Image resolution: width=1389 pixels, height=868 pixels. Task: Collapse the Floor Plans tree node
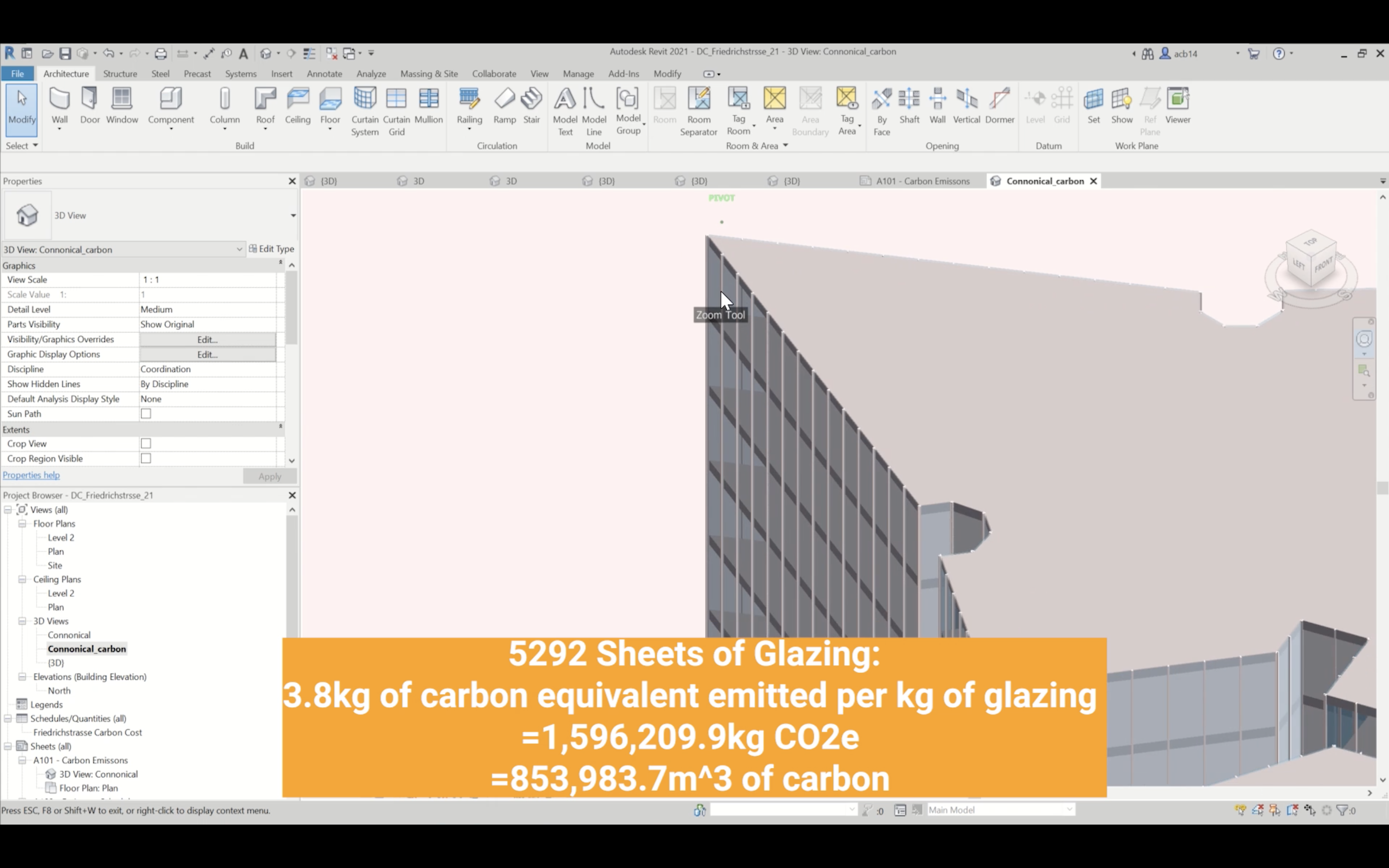point(22,524)
